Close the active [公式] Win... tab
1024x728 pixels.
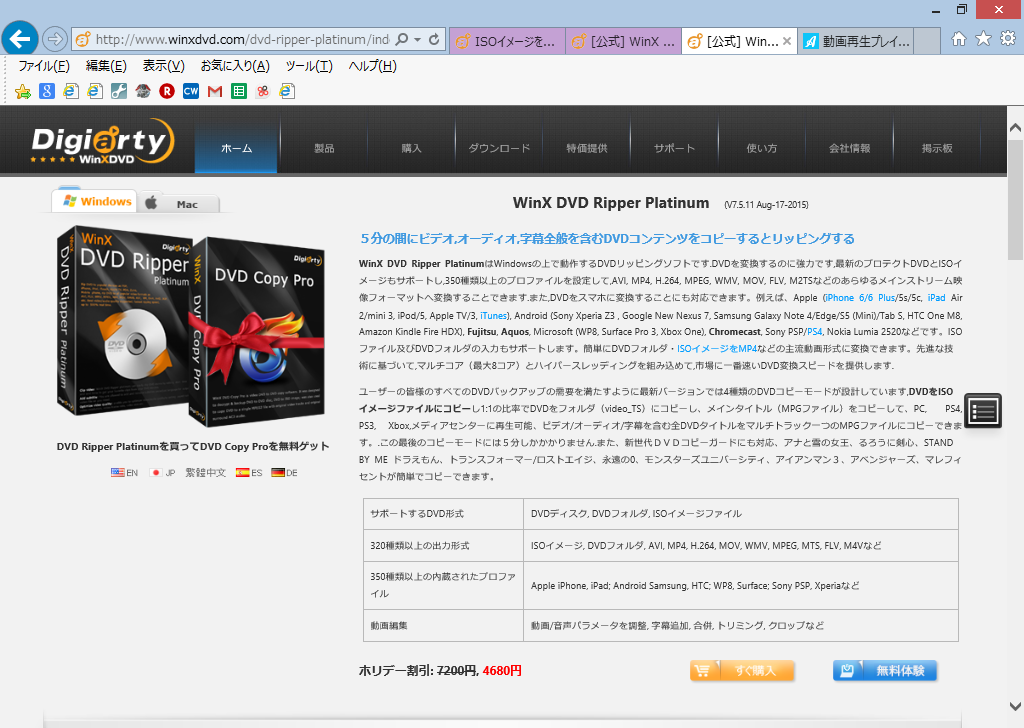(x=787, y=41)
